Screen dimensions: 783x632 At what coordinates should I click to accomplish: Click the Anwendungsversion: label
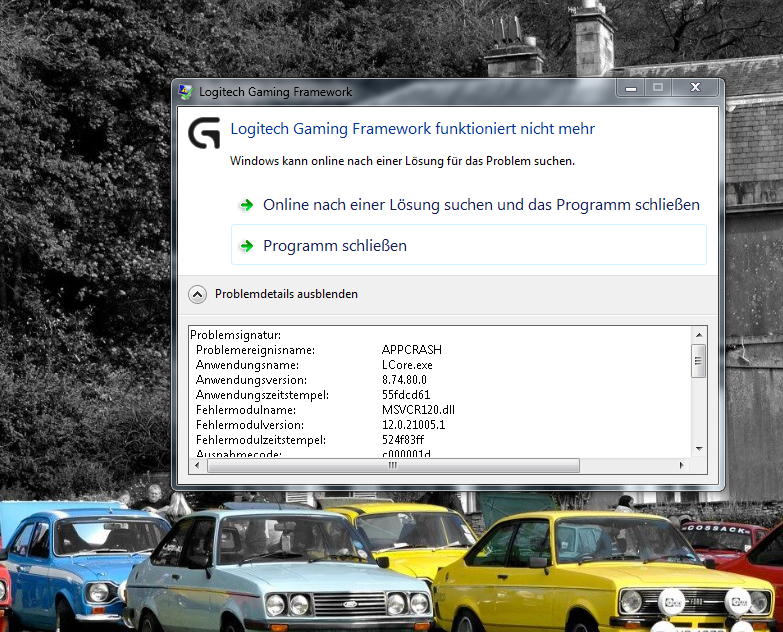(x=251, y=380)
